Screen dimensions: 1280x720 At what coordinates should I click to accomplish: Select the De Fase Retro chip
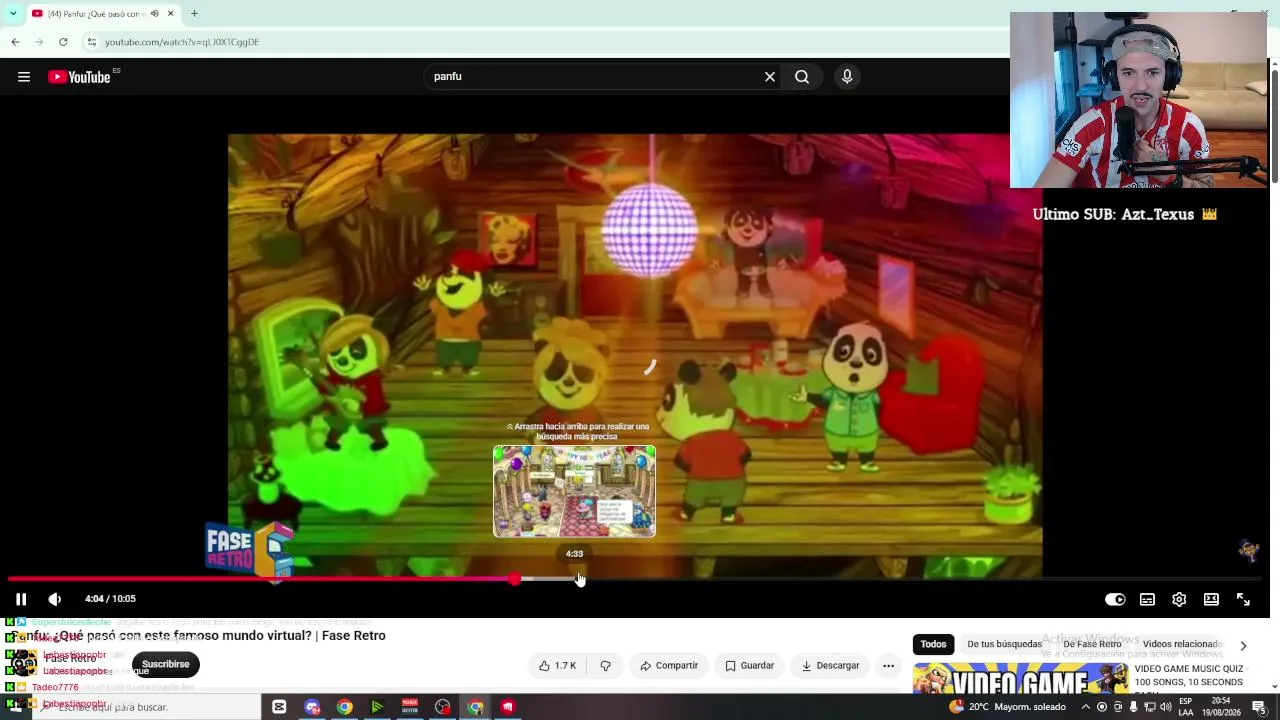click(x=1092, y=645)
